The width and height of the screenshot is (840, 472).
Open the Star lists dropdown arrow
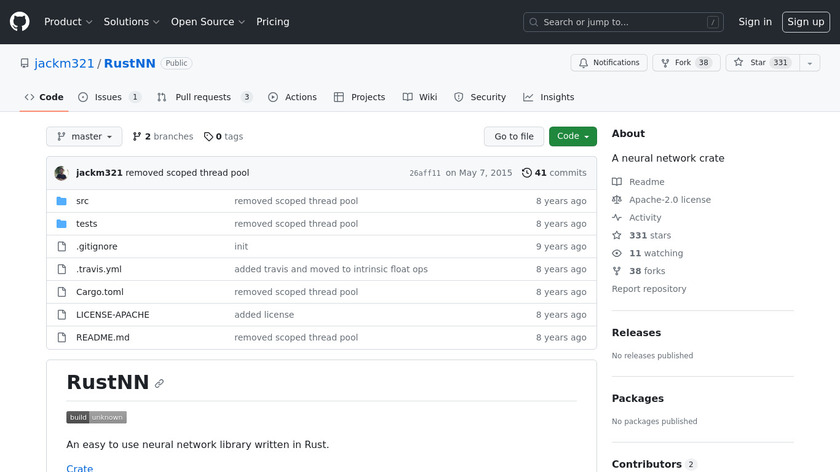pyautogui.click(x=810, y=63)
